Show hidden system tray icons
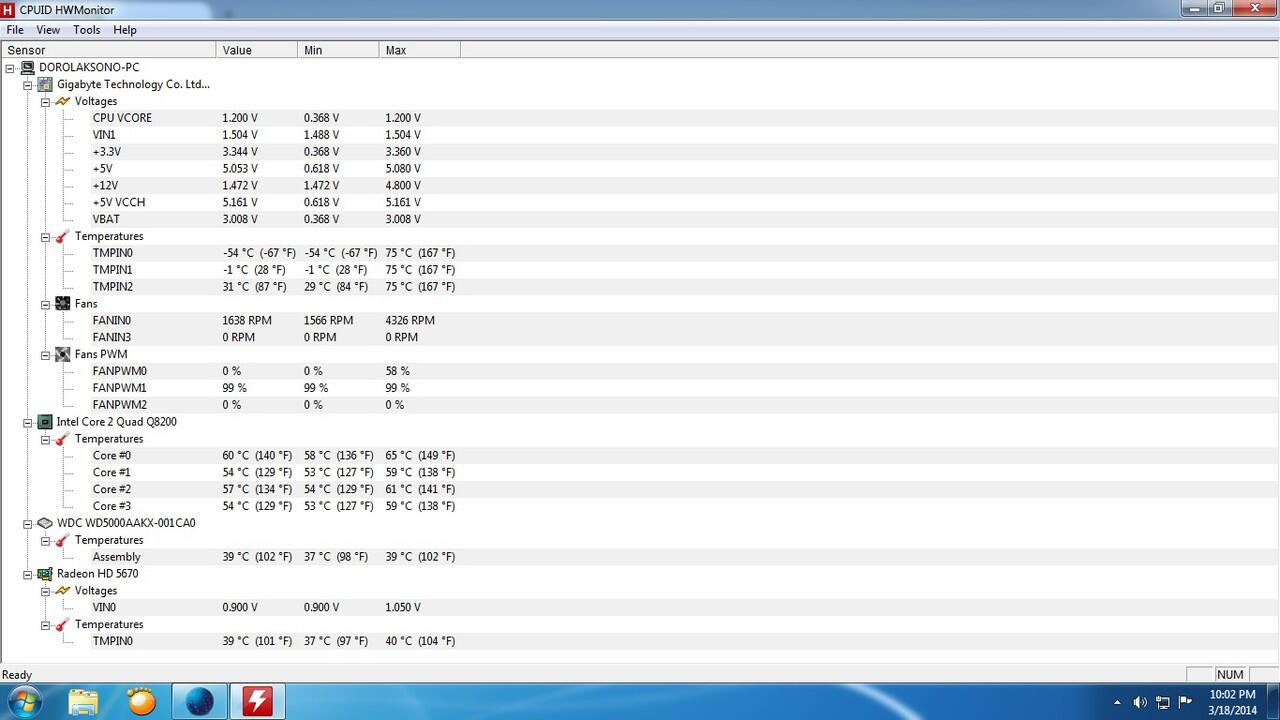1280x720 pixels. coord(1117,702)
